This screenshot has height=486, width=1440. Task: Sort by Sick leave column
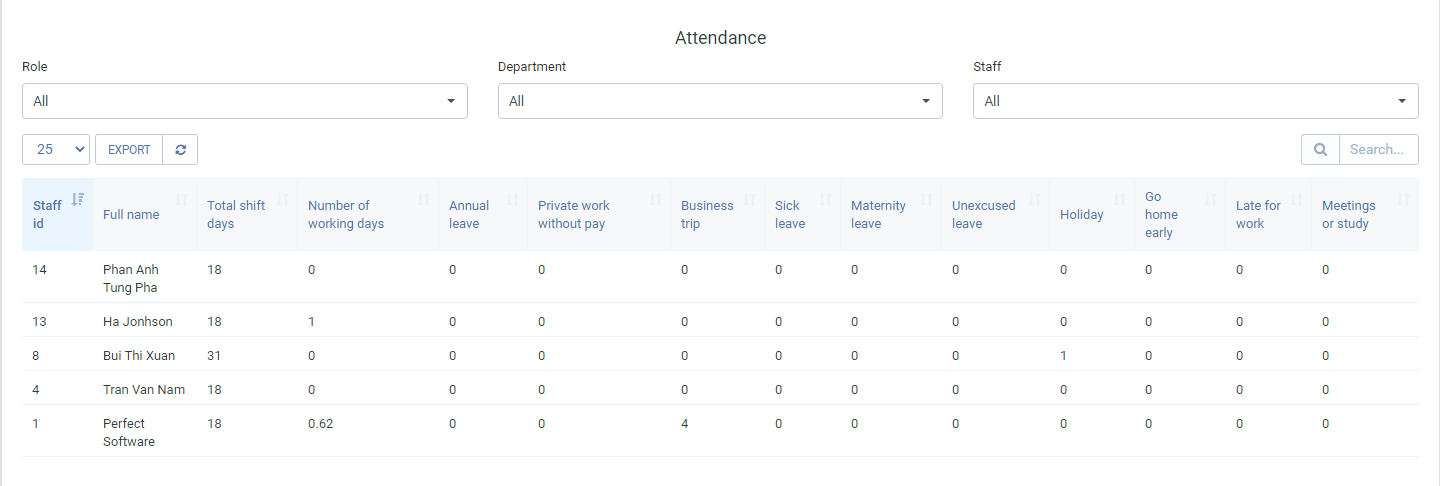click(x=826, y=199)
